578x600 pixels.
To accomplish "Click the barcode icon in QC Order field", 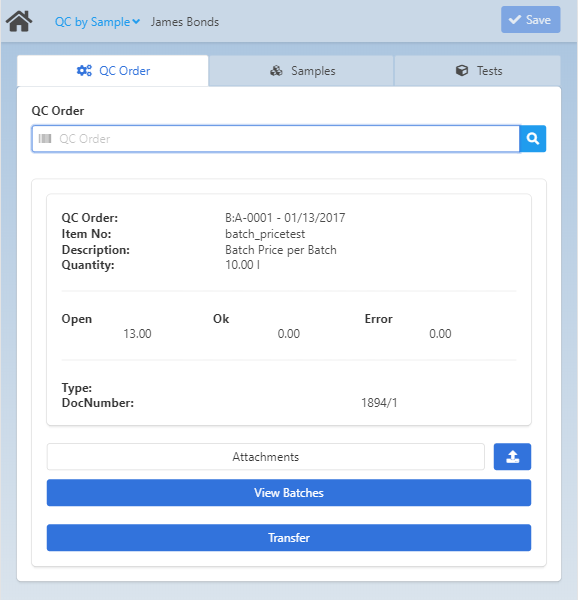I will (45, 139).
